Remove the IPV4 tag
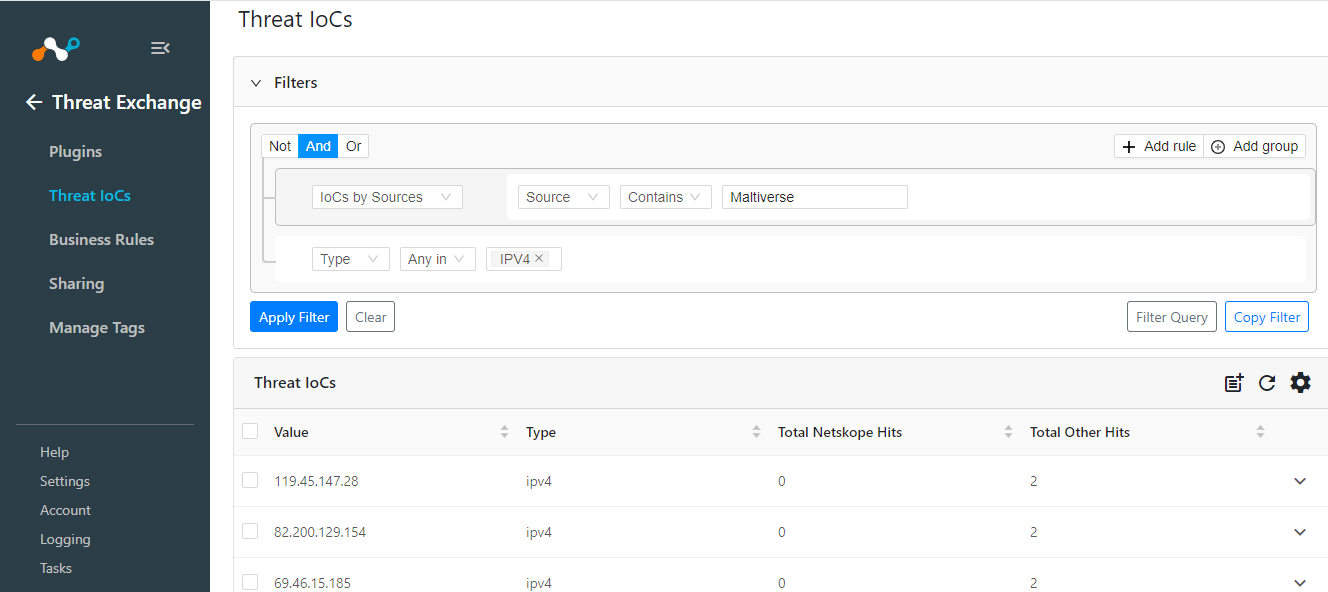 [x=539, y=258]
